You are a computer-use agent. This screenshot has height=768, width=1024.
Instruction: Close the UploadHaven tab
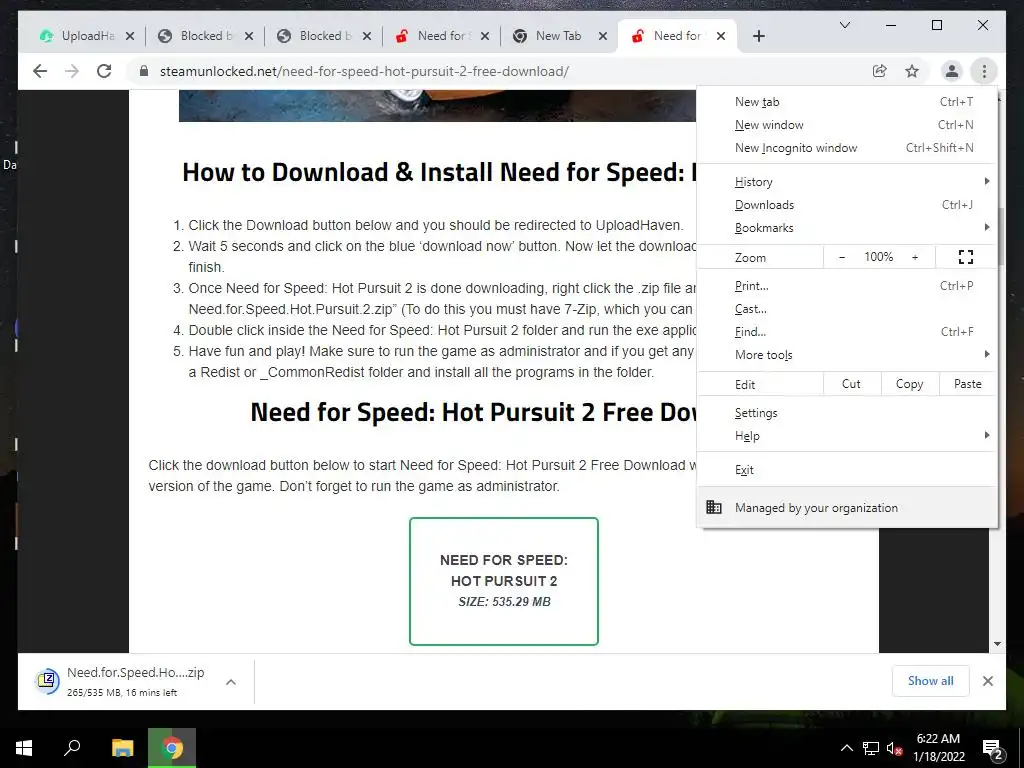tap(130, 36)
